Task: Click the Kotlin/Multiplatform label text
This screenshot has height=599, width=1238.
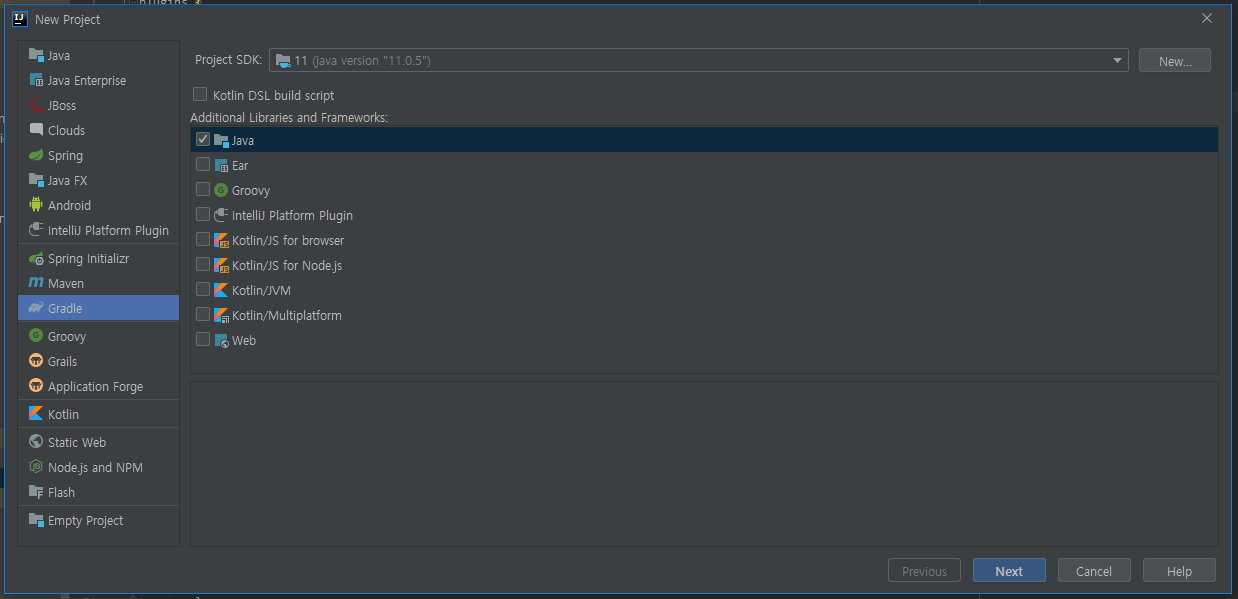Action: (287, 315)
